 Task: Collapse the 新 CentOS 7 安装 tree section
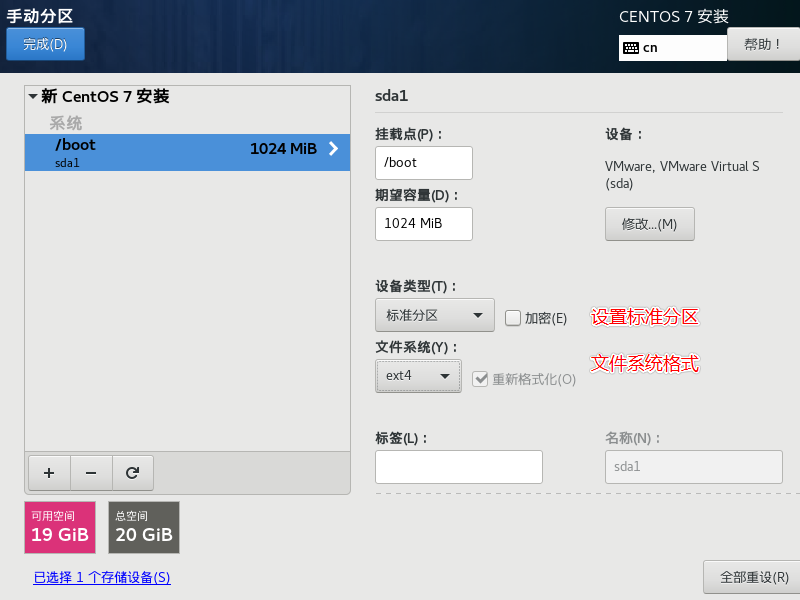tap(33, 96)
